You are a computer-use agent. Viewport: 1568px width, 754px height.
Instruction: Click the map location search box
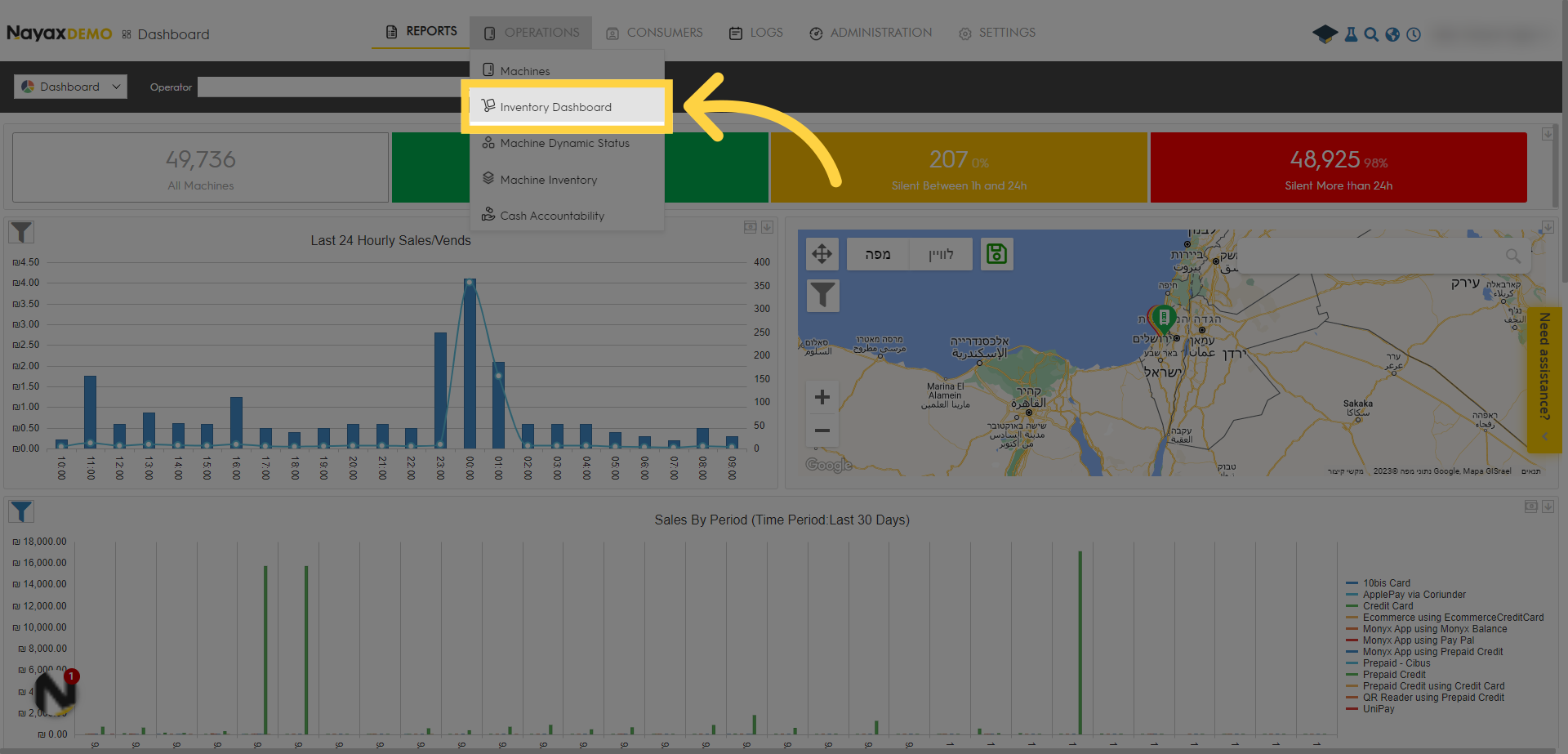click(x=1383, y=256)
